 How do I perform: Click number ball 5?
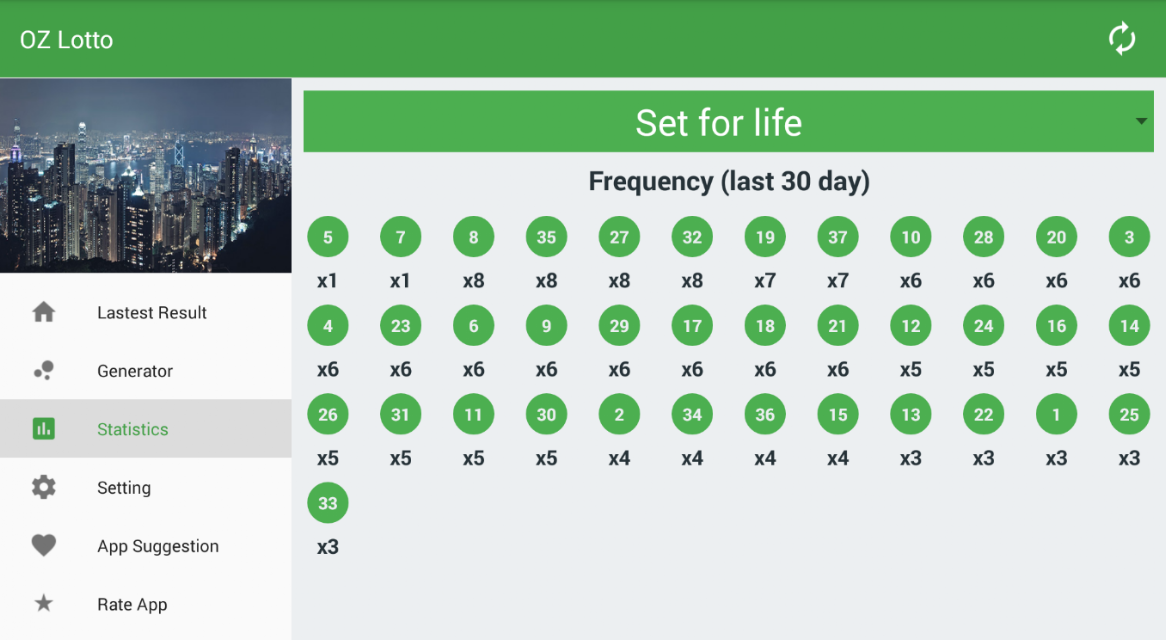pyautogui.click(x=327, y=237)
